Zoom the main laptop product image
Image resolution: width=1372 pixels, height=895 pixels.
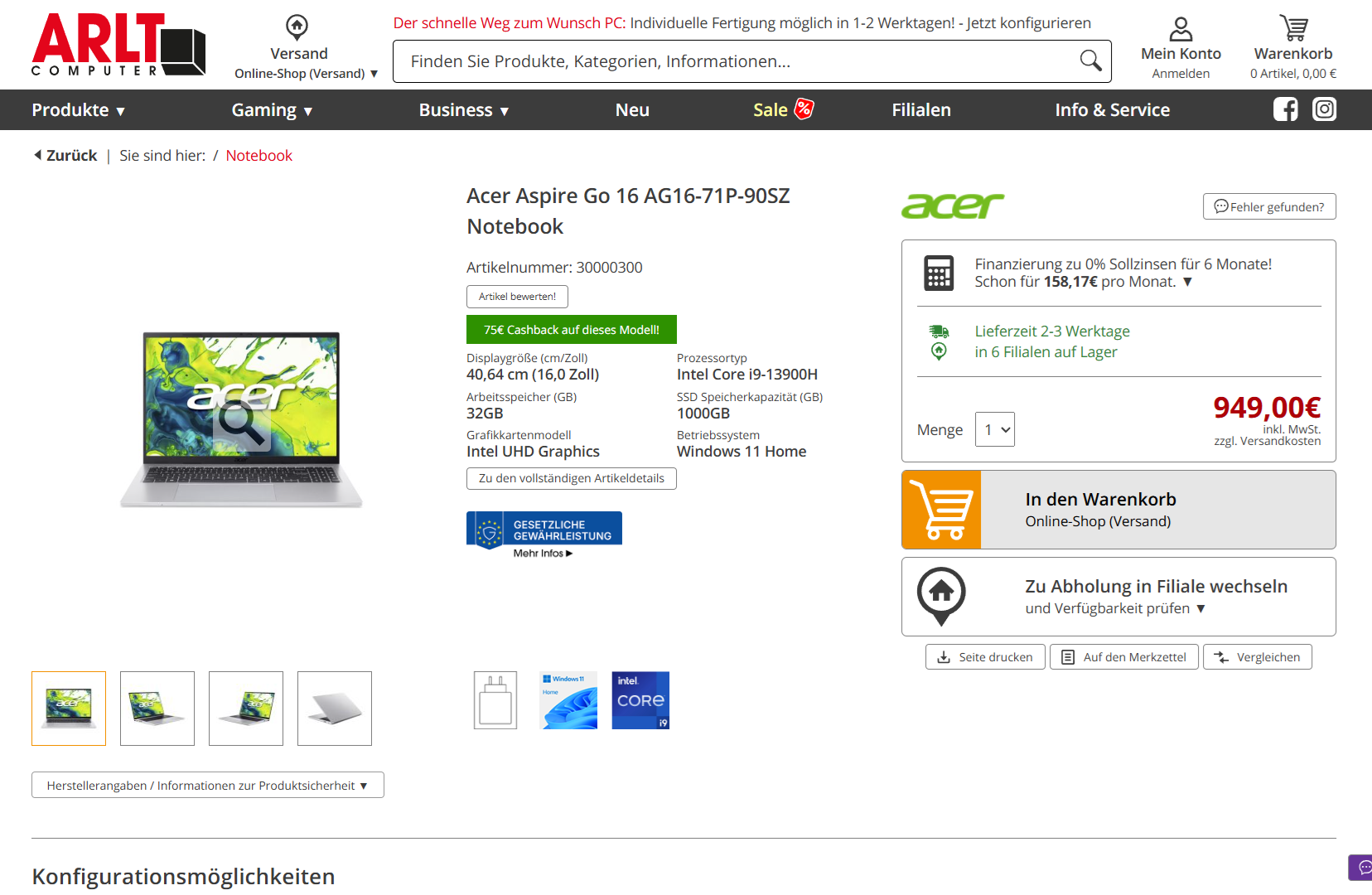241,419
